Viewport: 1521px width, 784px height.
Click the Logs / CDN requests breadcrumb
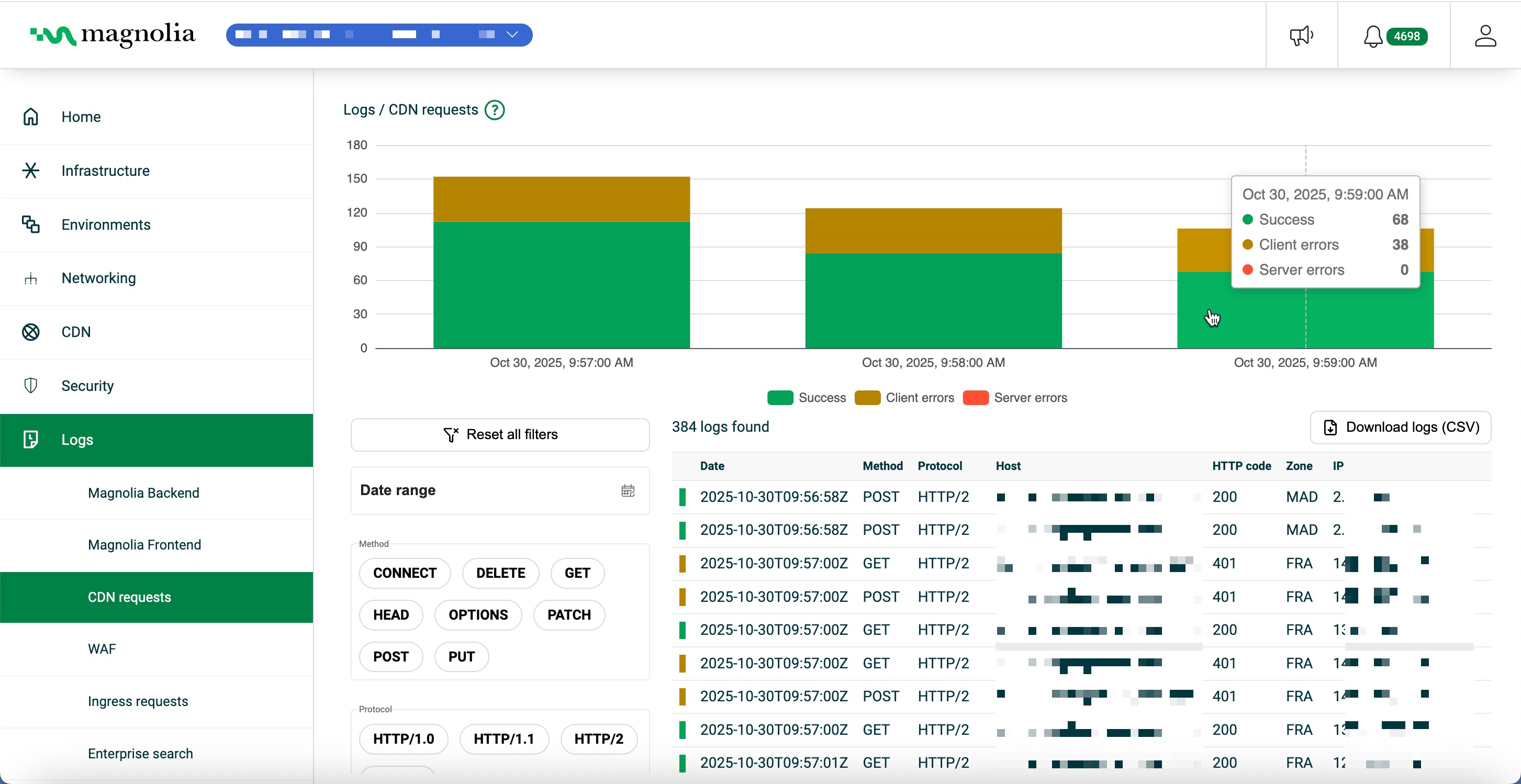410,110
